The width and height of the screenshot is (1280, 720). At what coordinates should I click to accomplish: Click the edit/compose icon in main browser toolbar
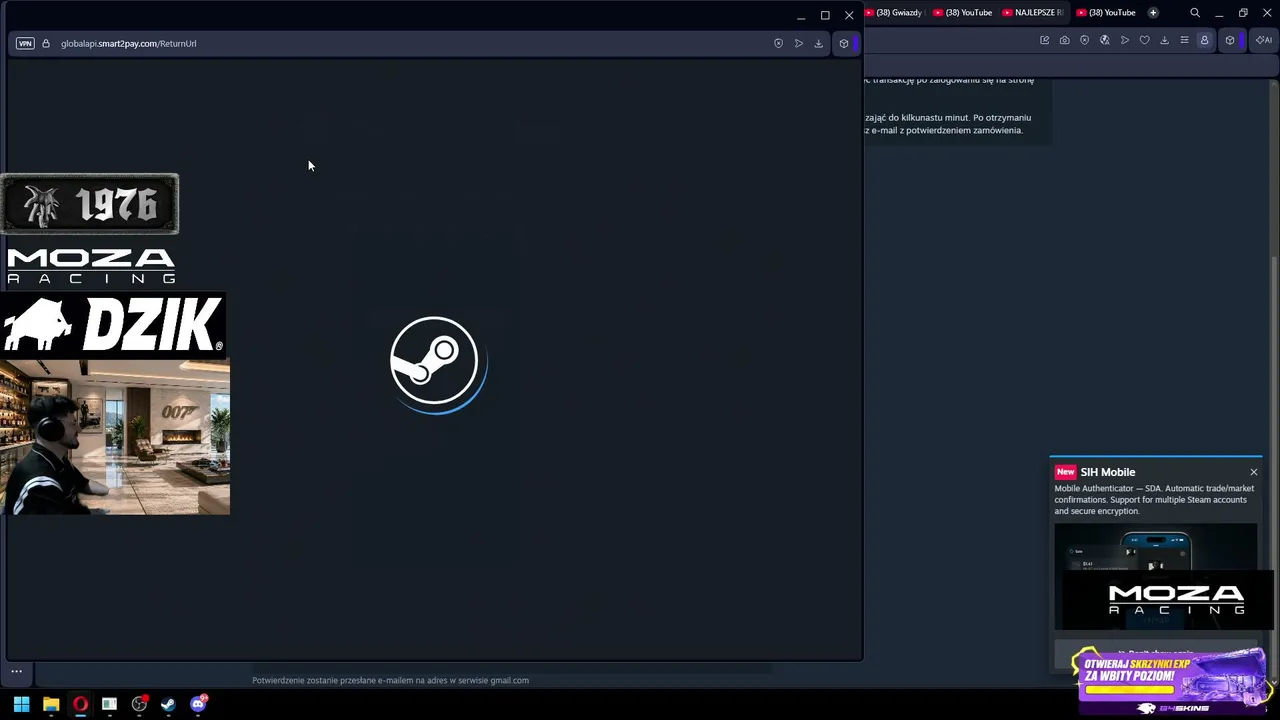[1044, 40]
